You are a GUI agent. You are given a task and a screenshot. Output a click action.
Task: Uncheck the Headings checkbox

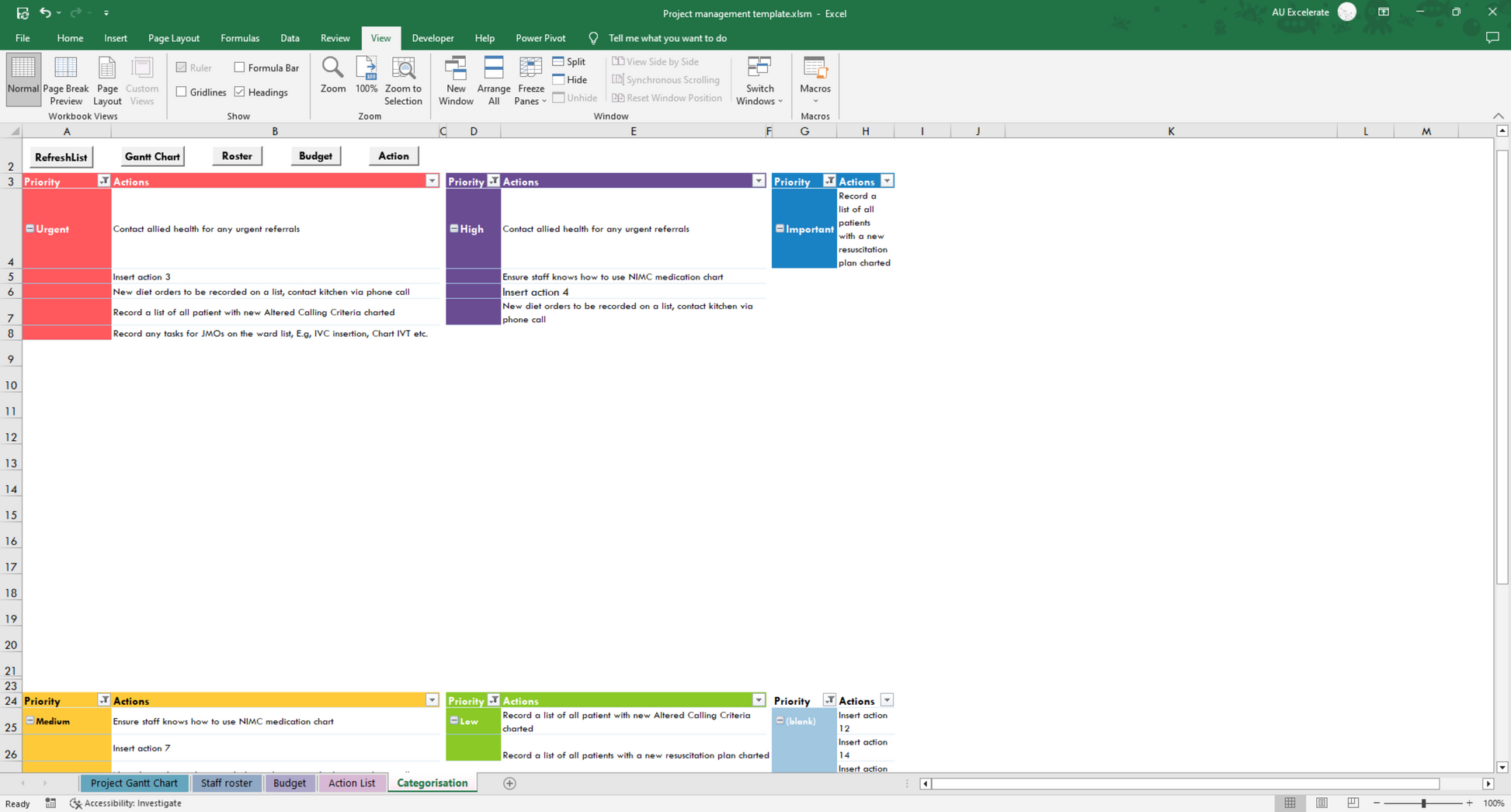(x=240, y=92)
